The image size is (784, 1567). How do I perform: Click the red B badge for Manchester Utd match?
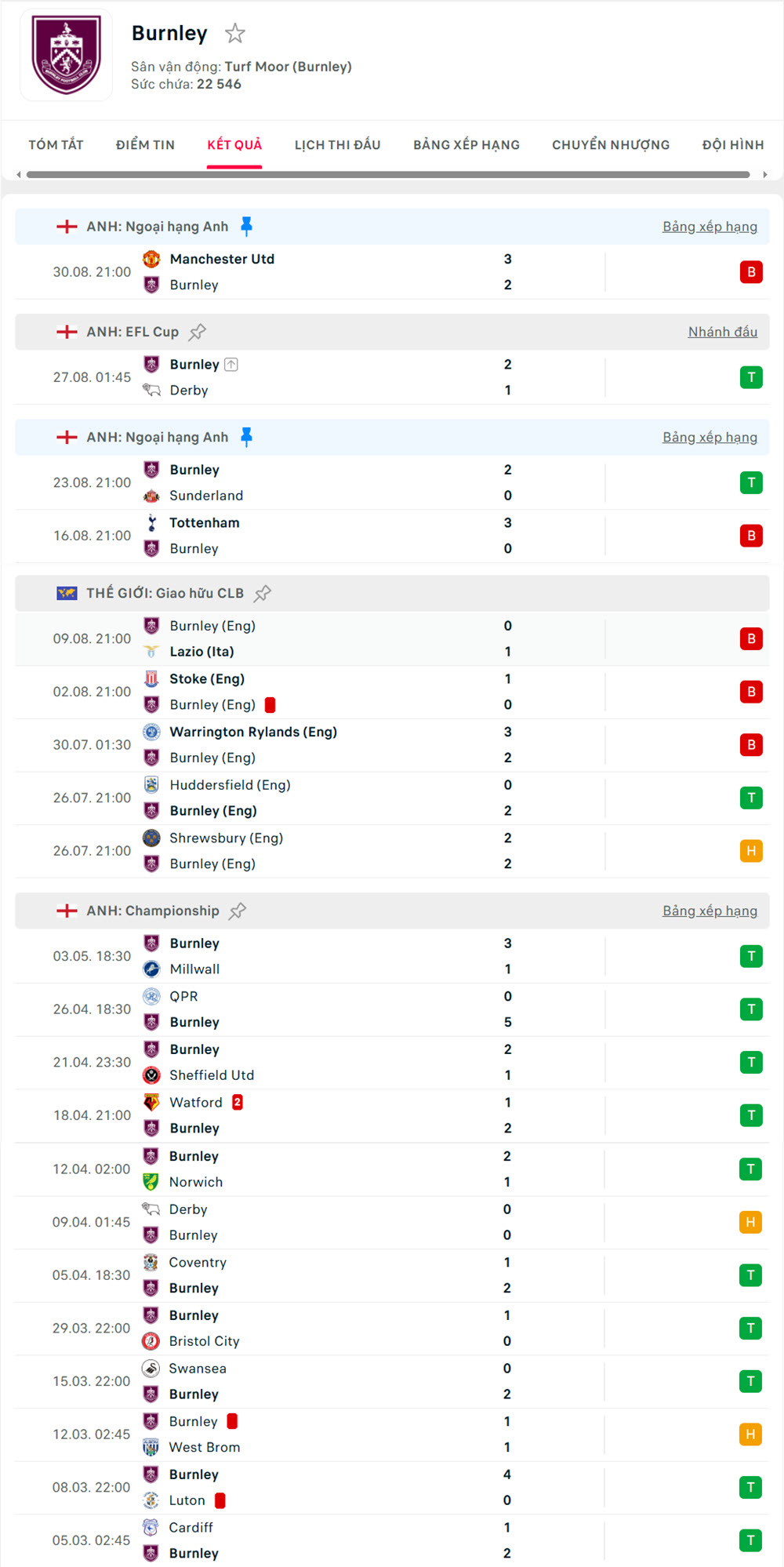coord(751,272)
